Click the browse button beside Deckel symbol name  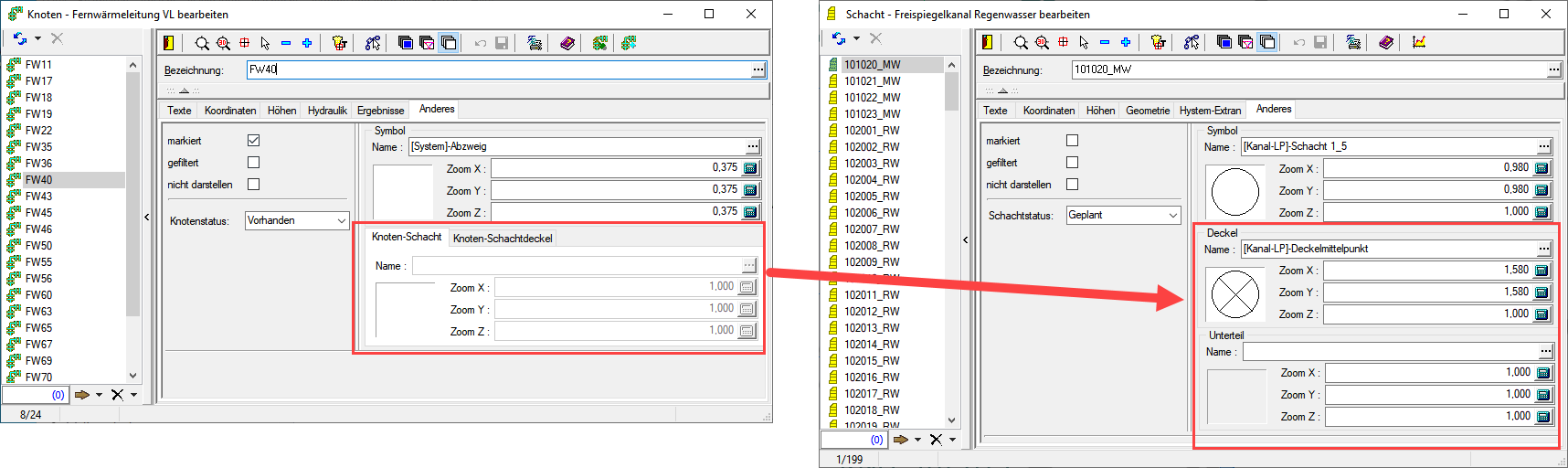[x=1544, y=249]
